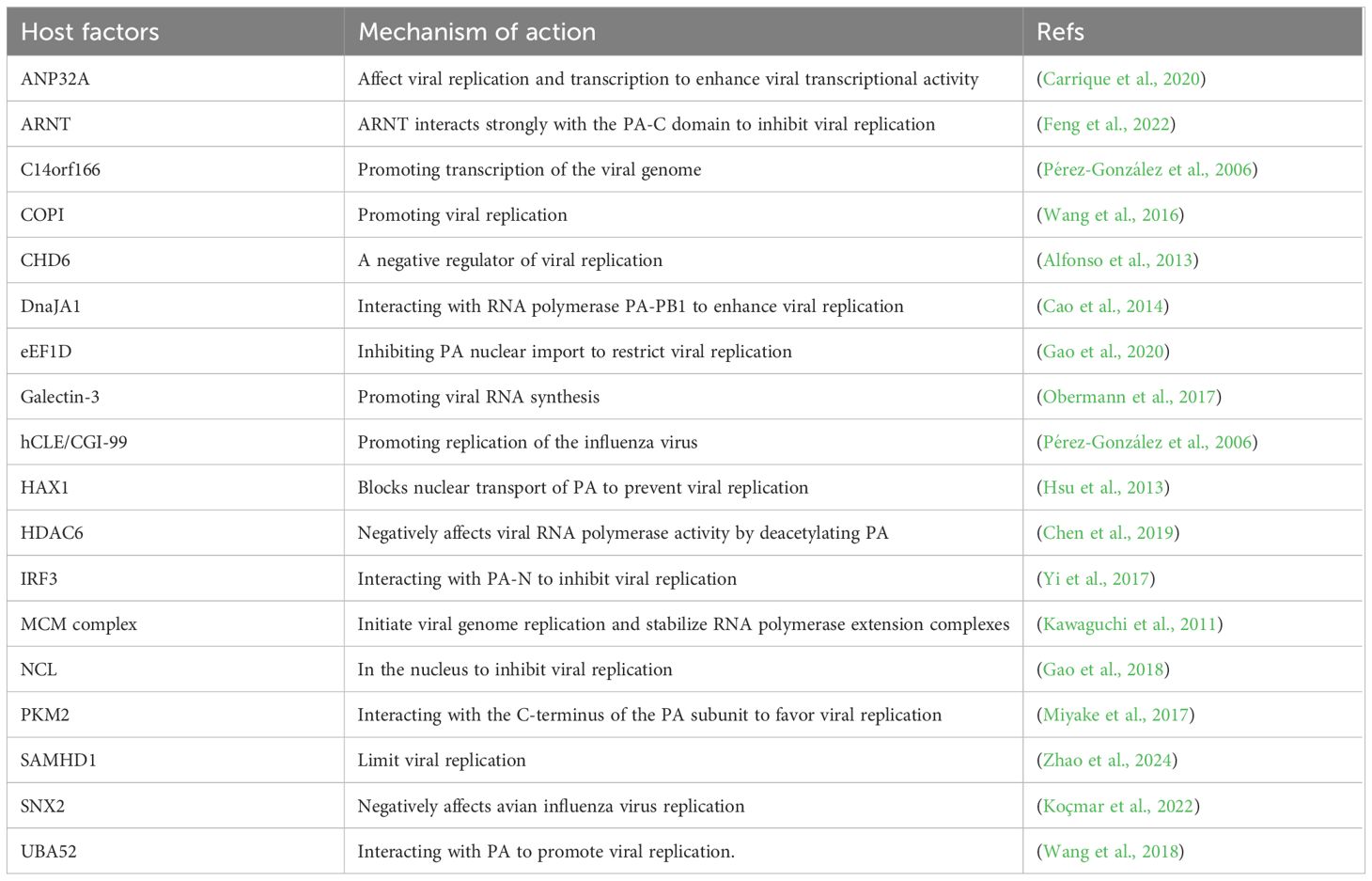Viewport: 1372px width, 881px height.
Task: Follow the Kawaguchi et al., 2011 link
Action: coord(1130,624)
